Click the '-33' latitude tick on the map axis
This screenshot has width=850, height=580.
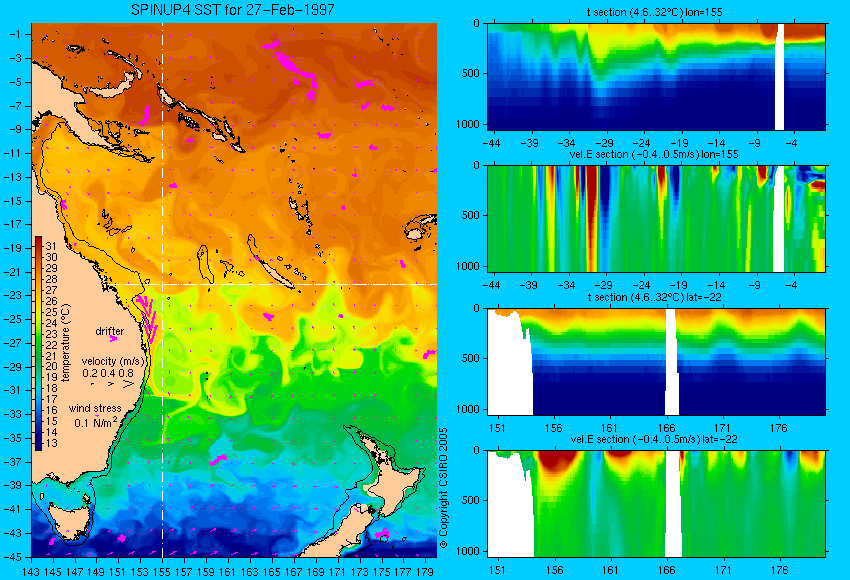(x=12, y=414)
